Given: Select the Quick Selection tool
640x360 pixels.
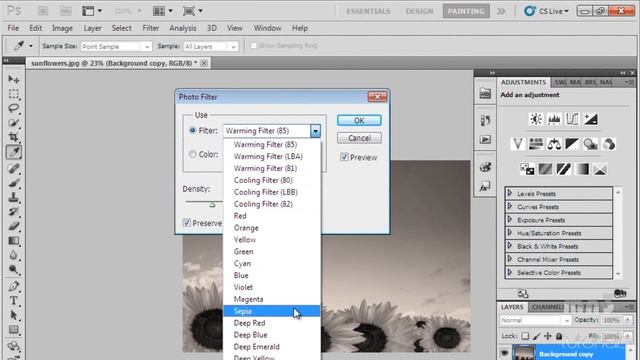Looking at the screenshot, I should [x=13, y=122].
